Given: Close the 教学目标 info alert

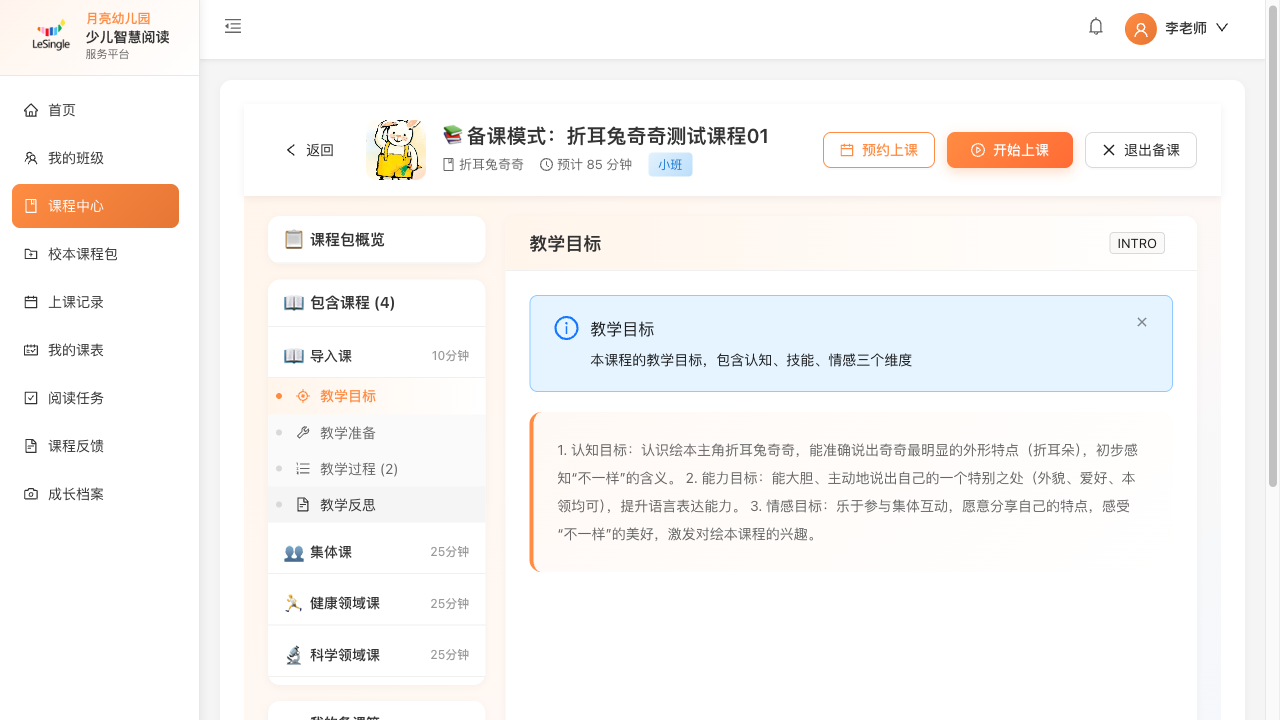Looking at the screenshot, I should tap(1142, 322).
